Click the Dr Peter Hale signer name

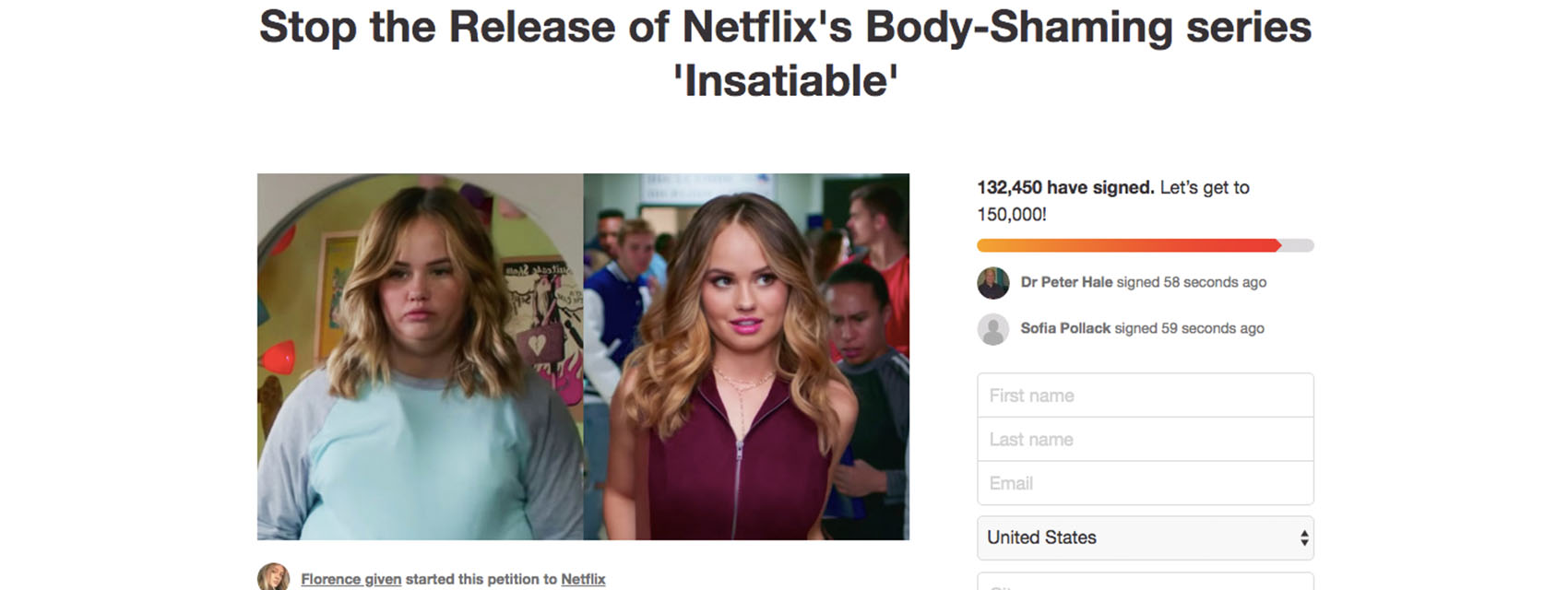point(1066,282)
